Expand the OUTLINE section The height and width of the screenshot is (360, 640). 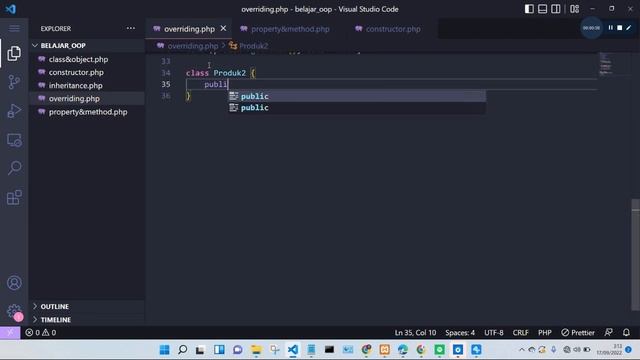click(x=87, y=307)
